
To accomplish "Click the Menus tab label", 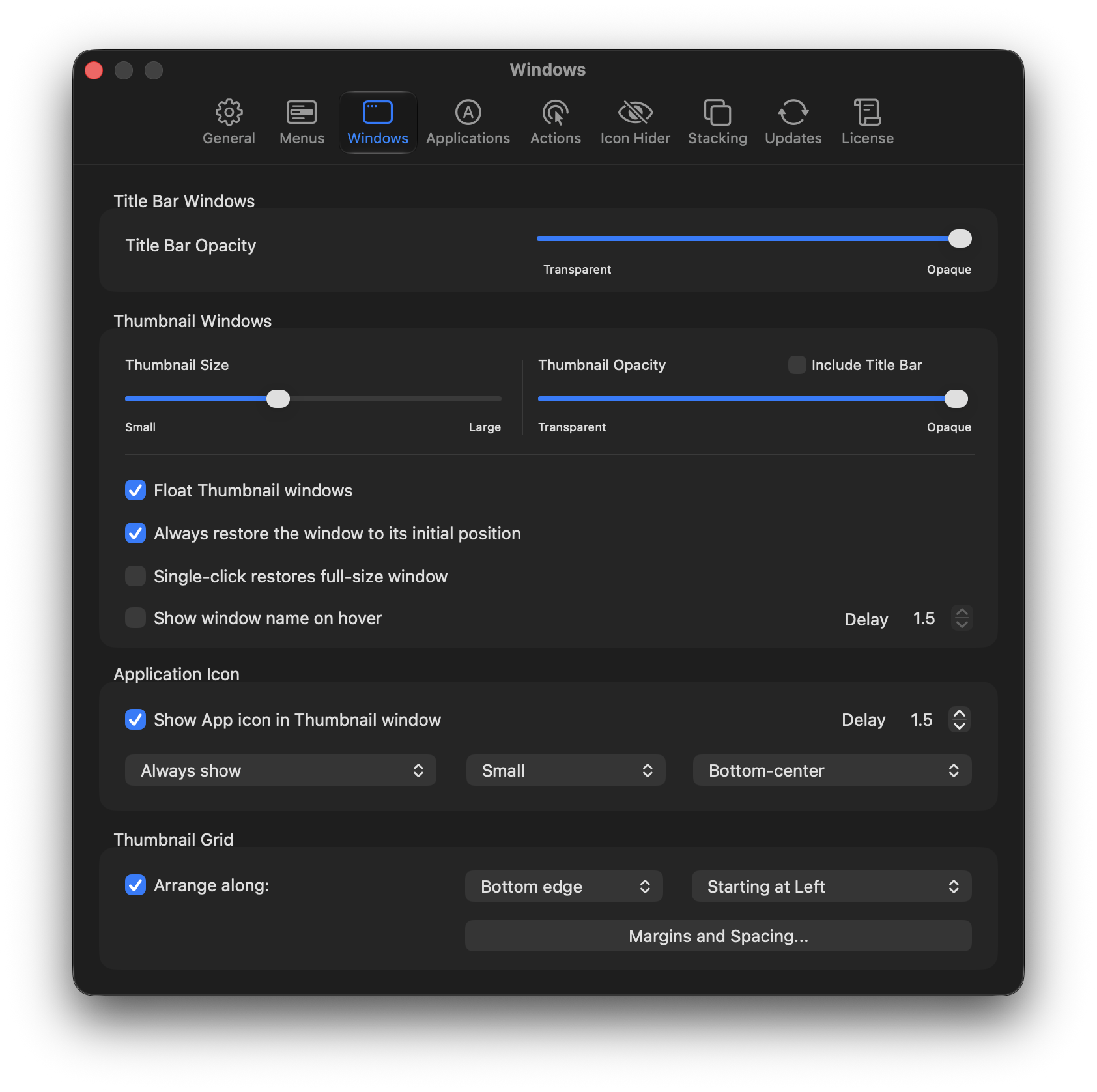I will [302, 138].
